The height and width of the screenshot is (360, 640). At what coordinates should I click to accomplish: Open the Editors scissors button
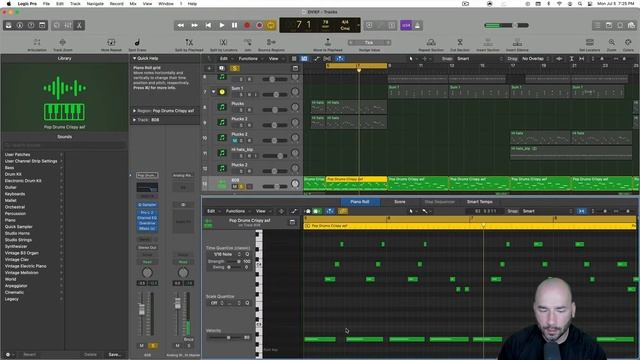[x=79, y=25]
